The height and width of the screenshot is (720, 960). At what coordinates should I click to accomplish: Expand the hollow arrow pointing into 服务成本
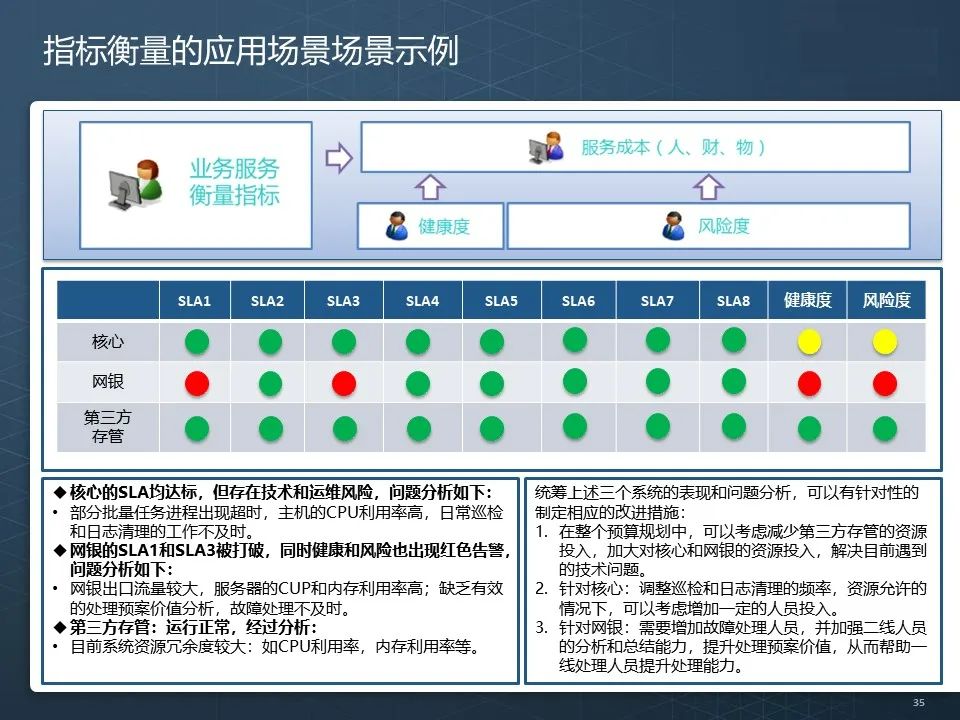pos(337,157)
